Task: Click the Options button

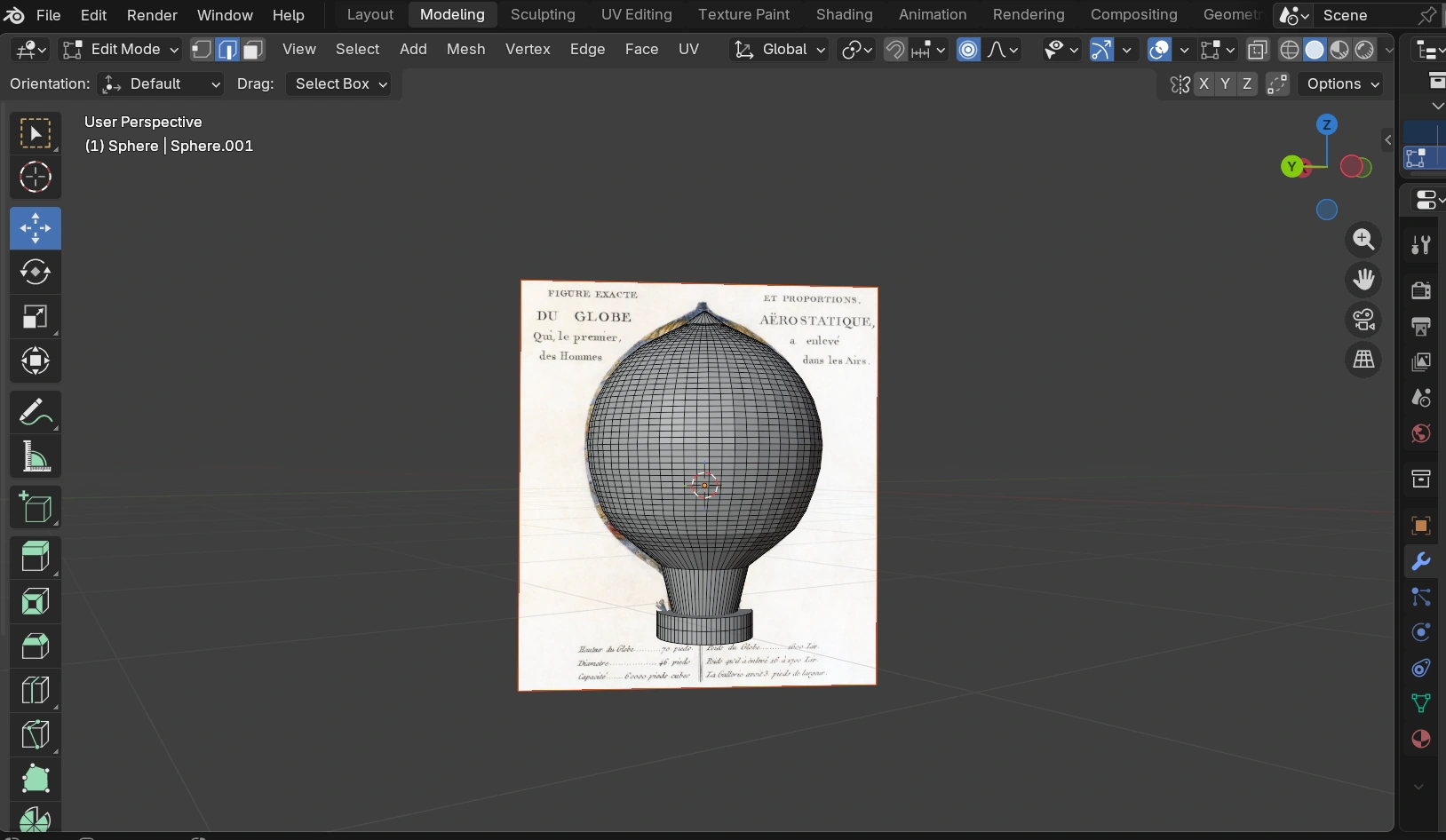Action: 1343,83
